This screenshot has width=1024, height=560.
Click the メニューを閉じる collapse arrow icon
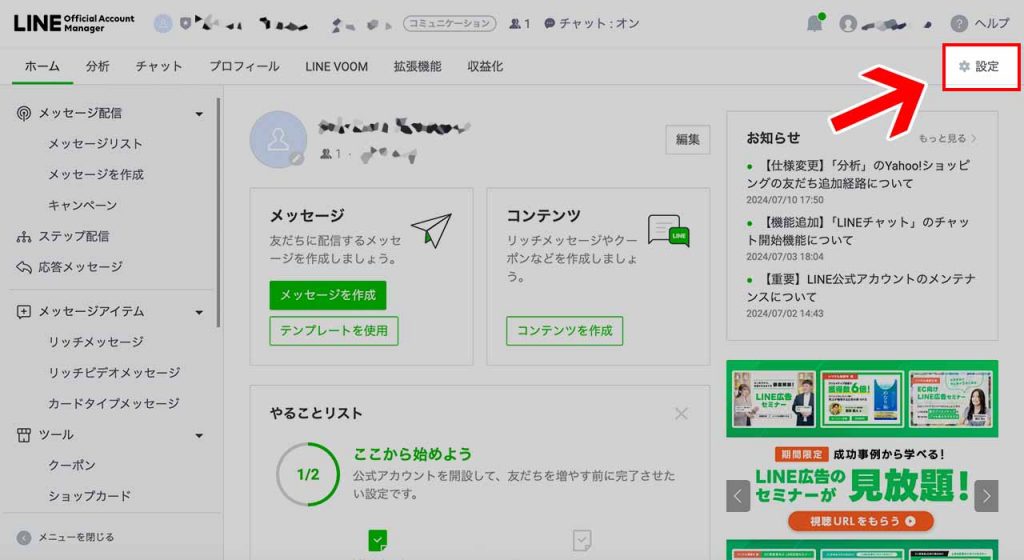tap(24, 537)
